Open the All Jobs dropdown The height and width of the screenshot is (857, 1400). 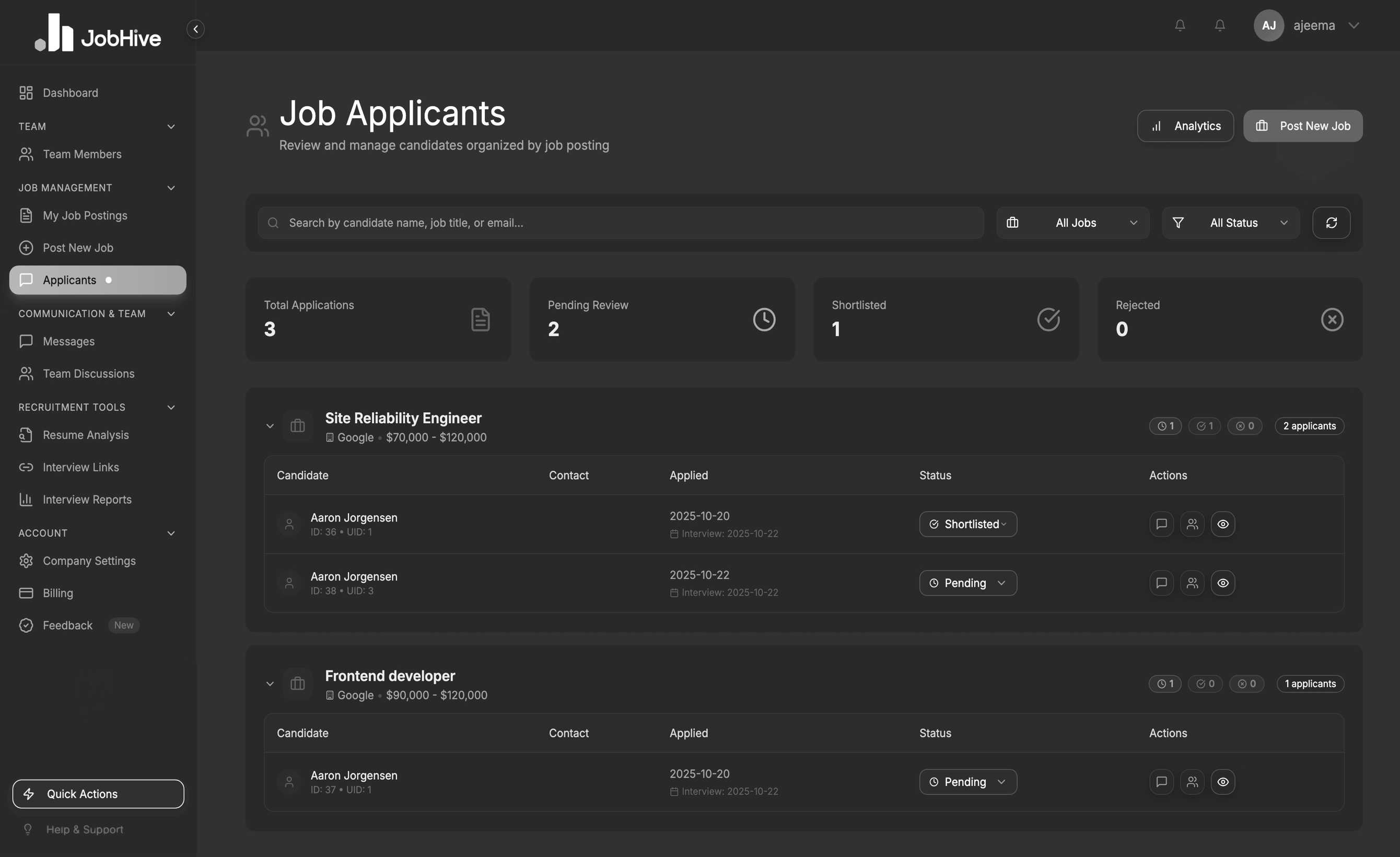(x=1075, y=222)
